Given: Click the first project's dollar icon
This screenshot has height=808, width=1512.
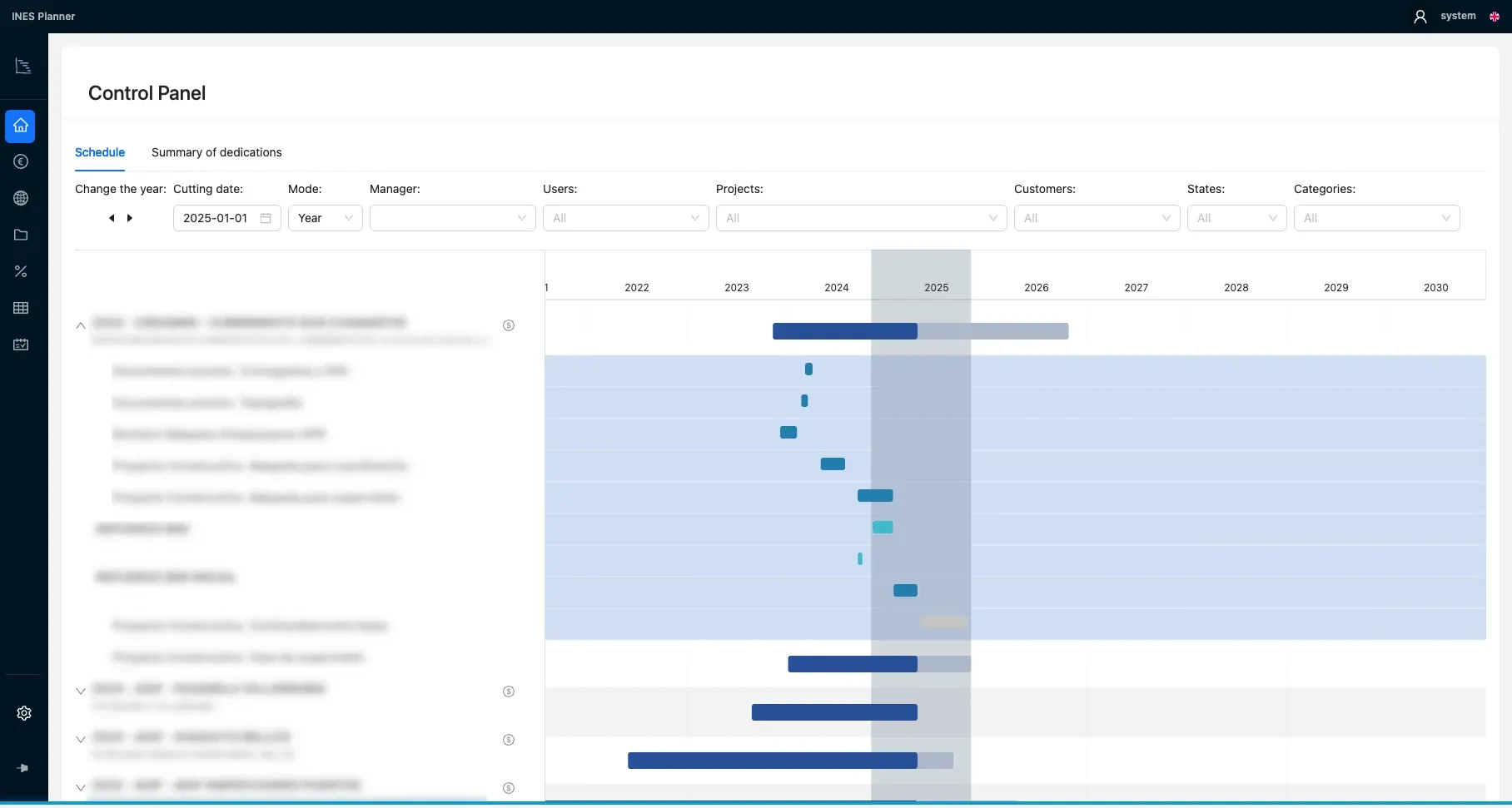Looking at the screenshot, I should 509,325.
